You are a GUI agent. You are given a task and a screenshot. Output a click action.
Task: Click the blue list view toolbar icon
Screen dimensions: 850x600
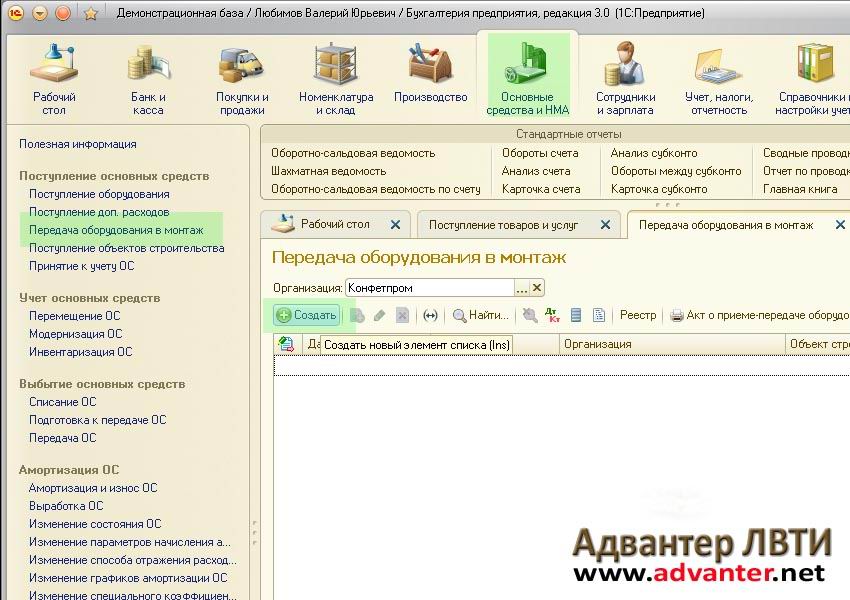pyautogui.click(x=576, y=315)
